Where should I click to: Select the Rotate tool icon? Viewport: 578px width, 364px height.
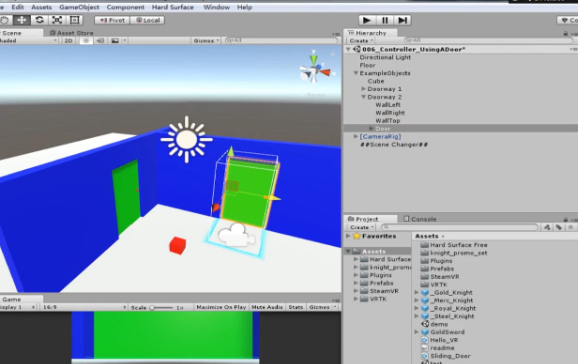(39, 20)
